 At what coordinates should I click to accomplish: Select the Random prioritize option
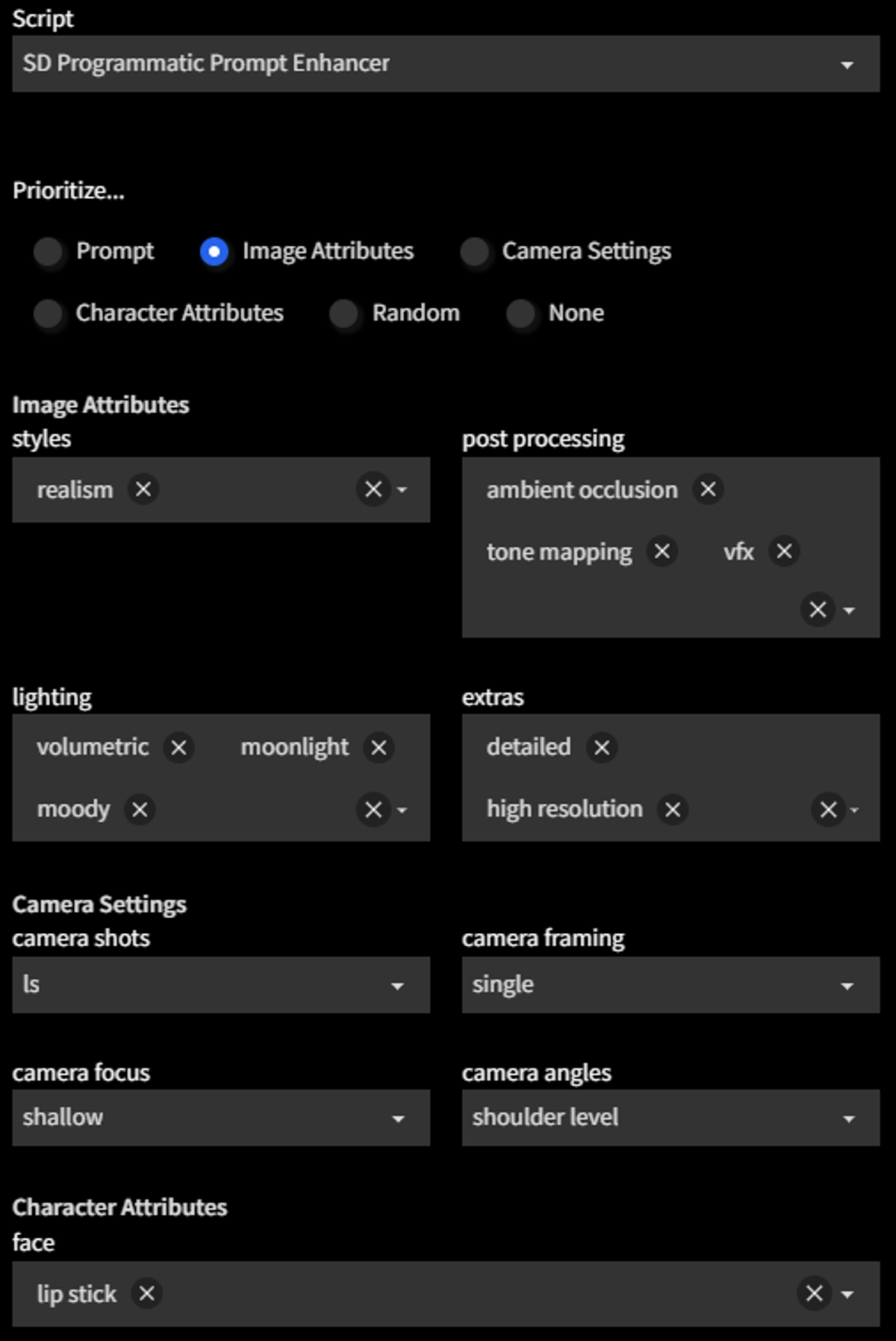tap(345, 314)
